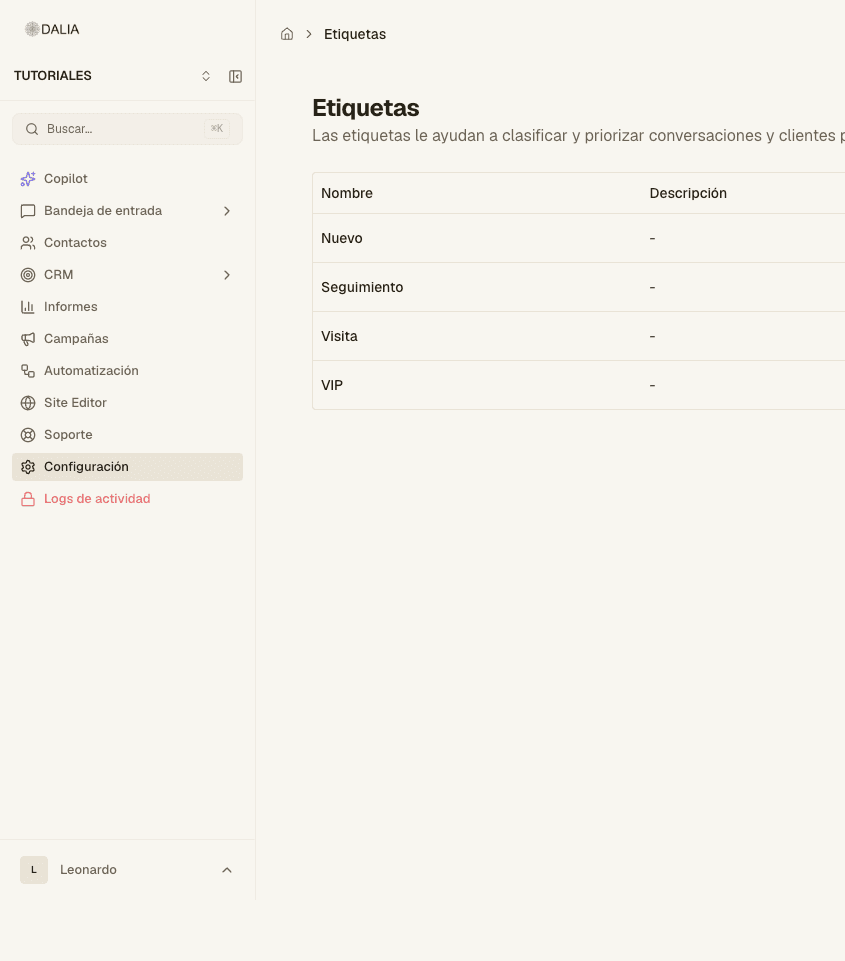Open Automatización

click(127, 371)
